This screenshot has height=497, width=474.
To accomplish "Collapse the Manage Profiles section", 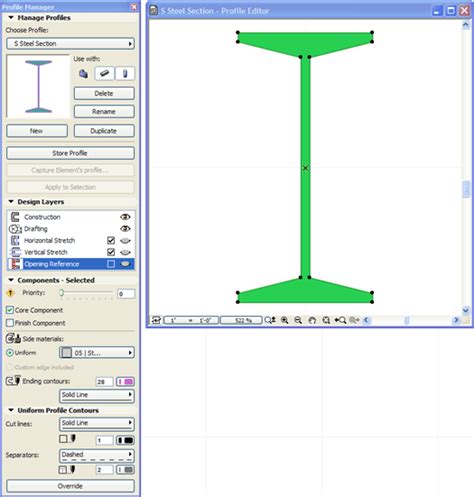I will coord(11,18).
